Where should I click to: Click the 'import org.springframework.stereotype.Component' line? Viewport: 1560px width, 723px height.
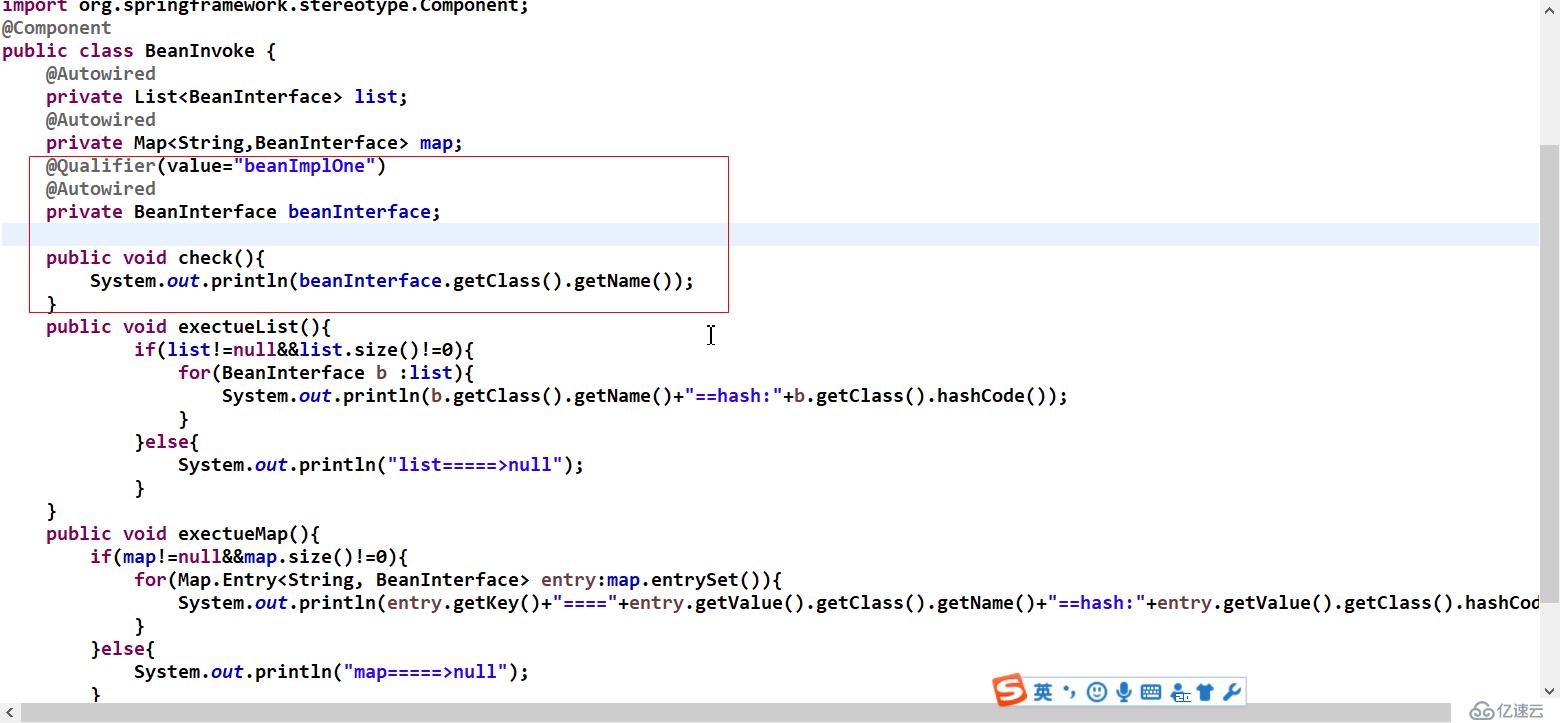[265, 6]
